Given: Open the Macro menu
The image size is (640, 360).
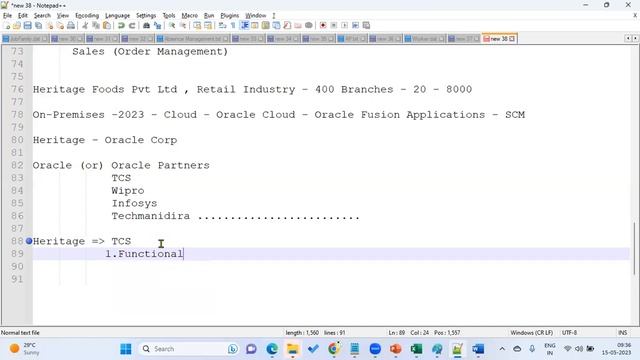Looking at the screenshot, I should 189,16.
